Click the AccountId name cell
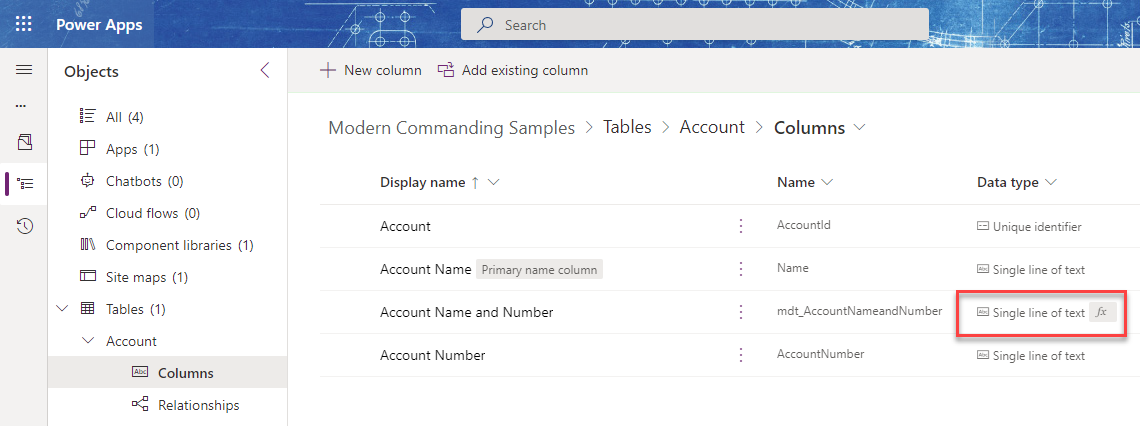1140x426 pixels. click(x=803, y=225)
